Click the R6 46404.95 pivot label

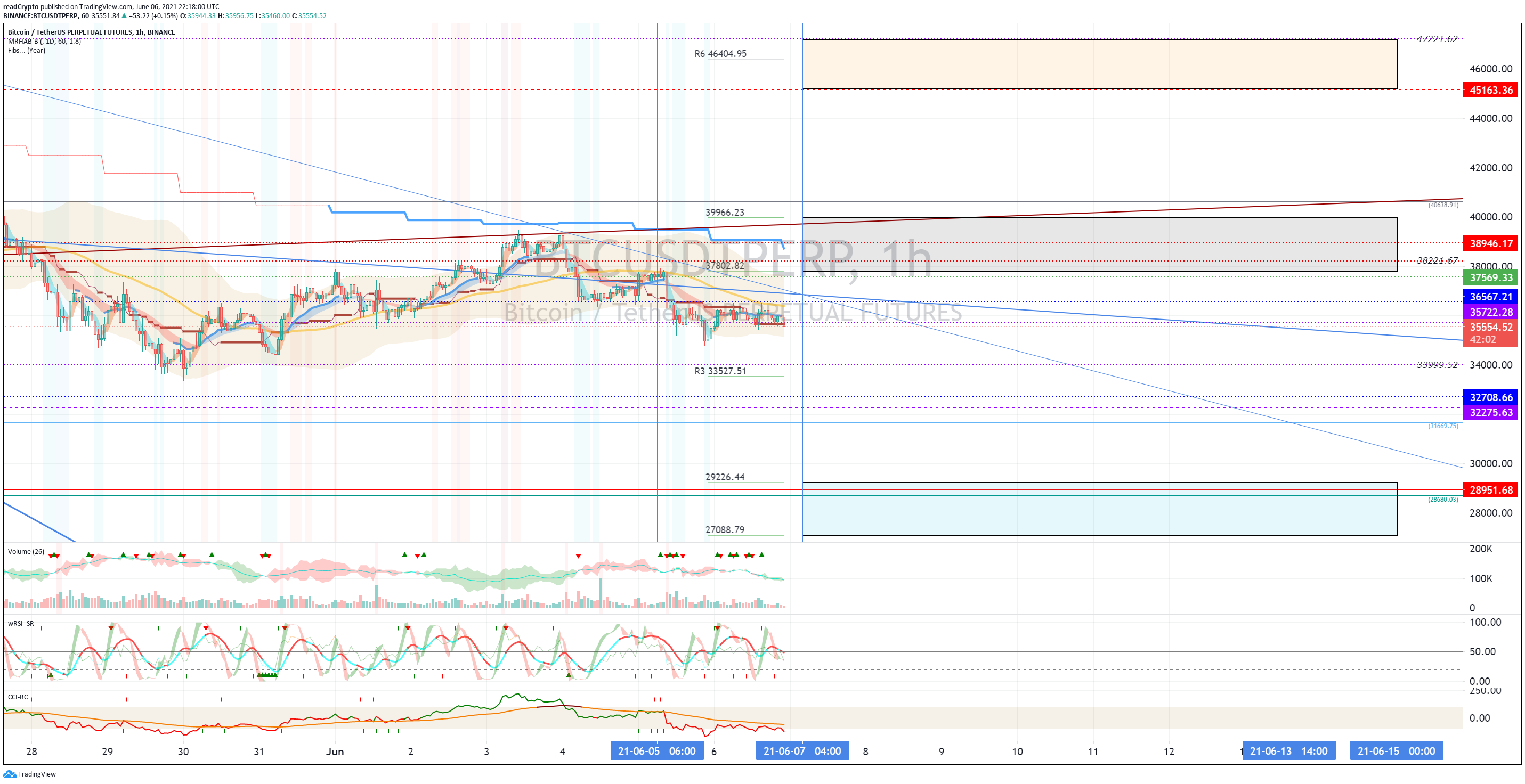(720, 54)
